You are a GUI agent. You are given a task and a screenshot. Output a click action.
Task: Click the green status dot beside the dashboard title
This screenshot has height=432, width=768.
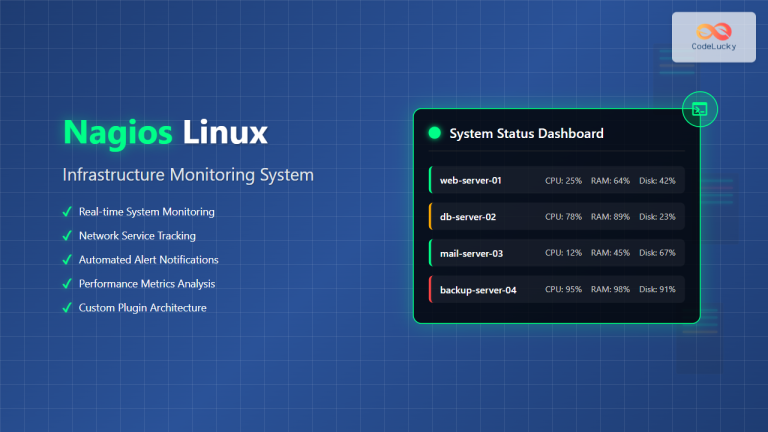pos(434,133)
